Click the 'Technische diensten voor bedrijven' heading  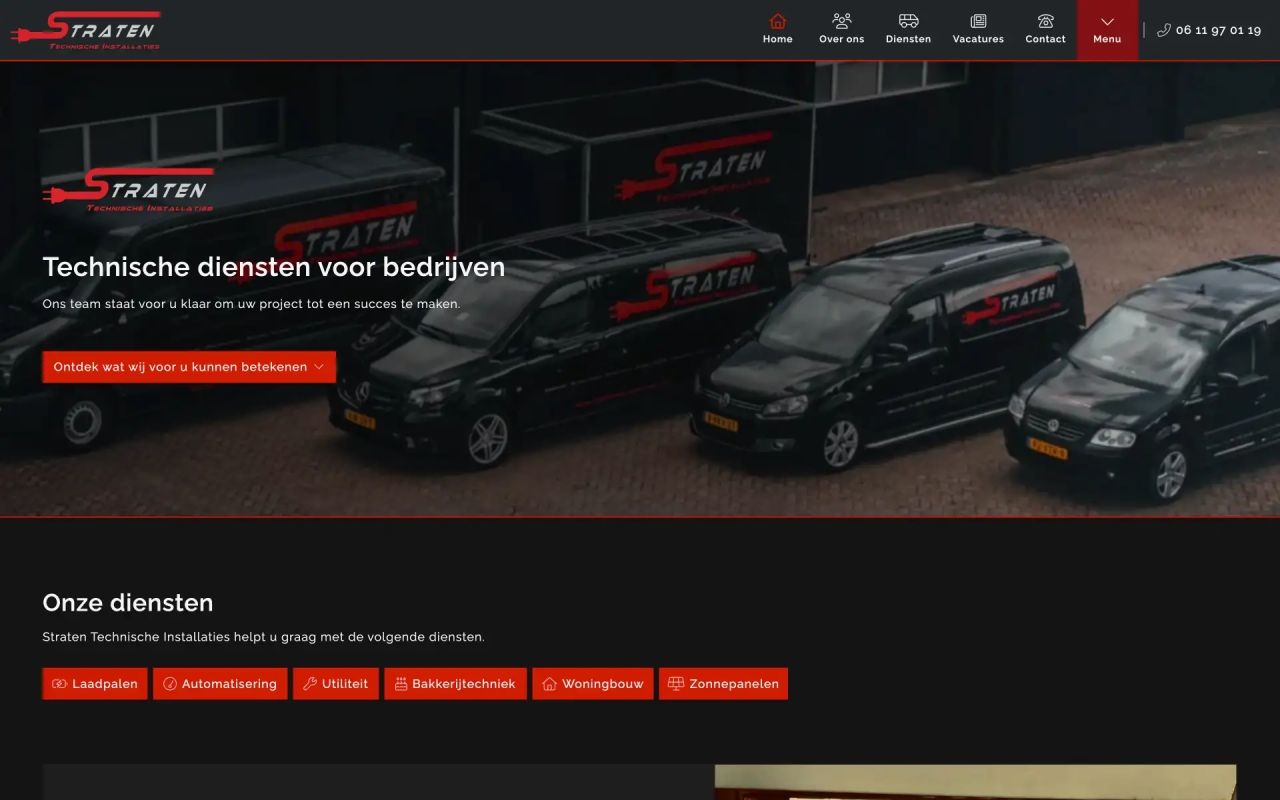tap(273, 267)
